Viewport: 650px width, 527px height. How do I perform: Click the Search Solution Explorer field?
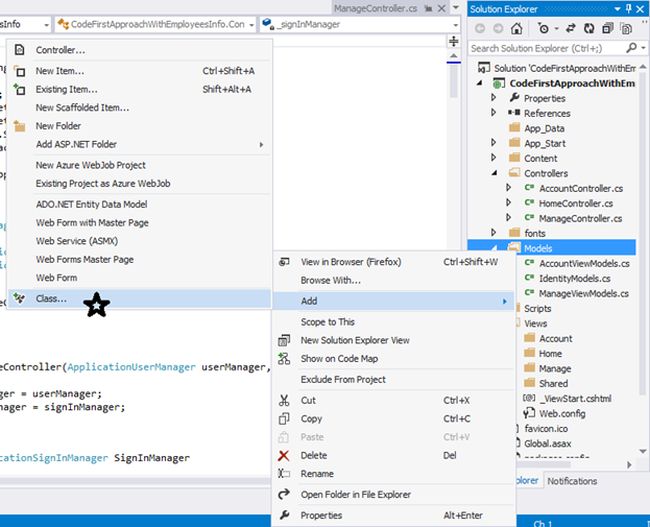(x=547, y=48)
